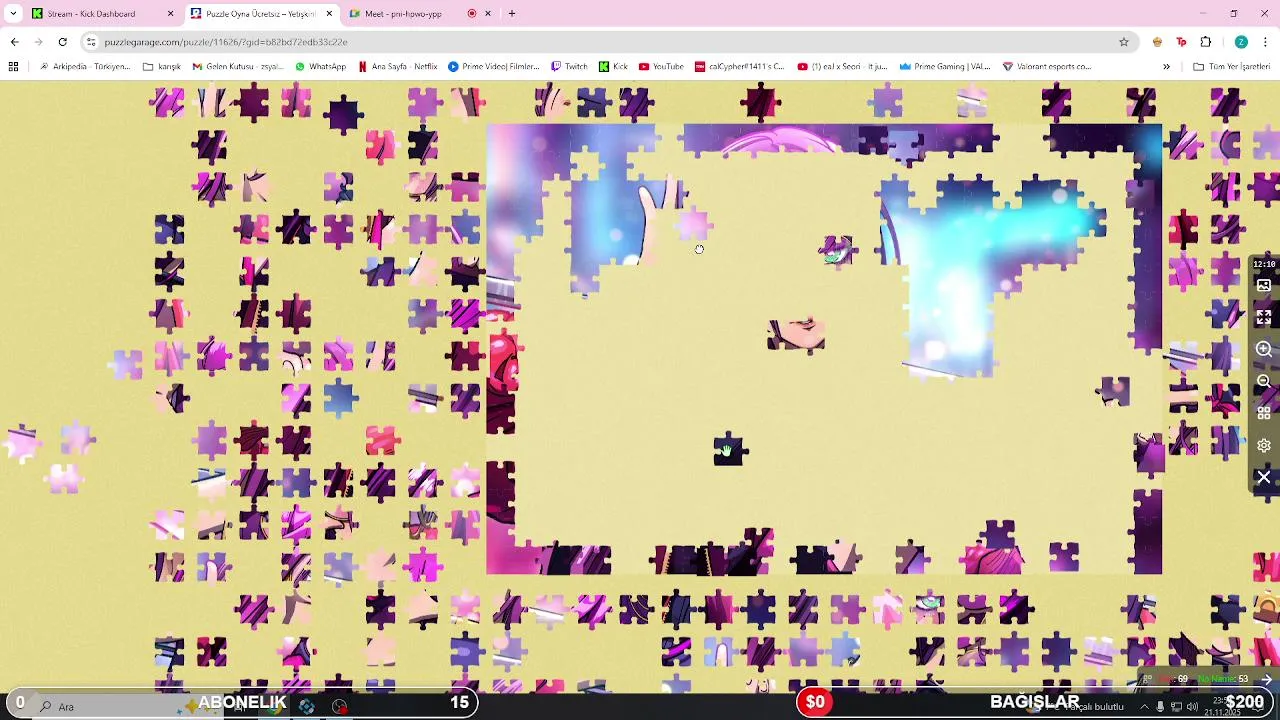
Task: Close the Meet tab
Action: (x=488, y=14)
